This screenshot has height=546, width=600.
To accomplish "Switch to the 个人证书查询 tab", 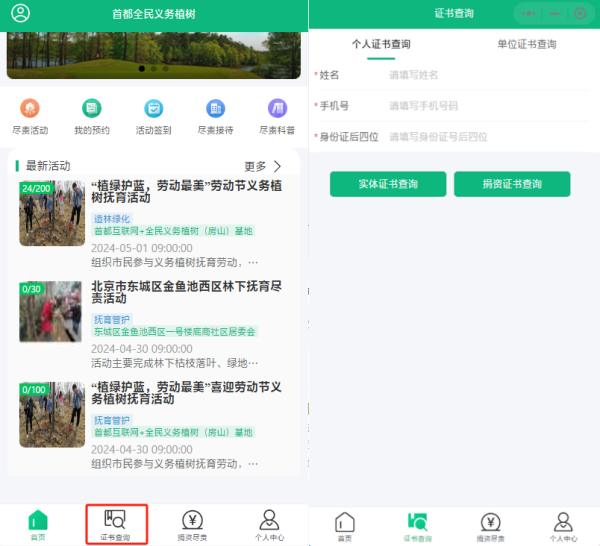I will pos(380,44).
